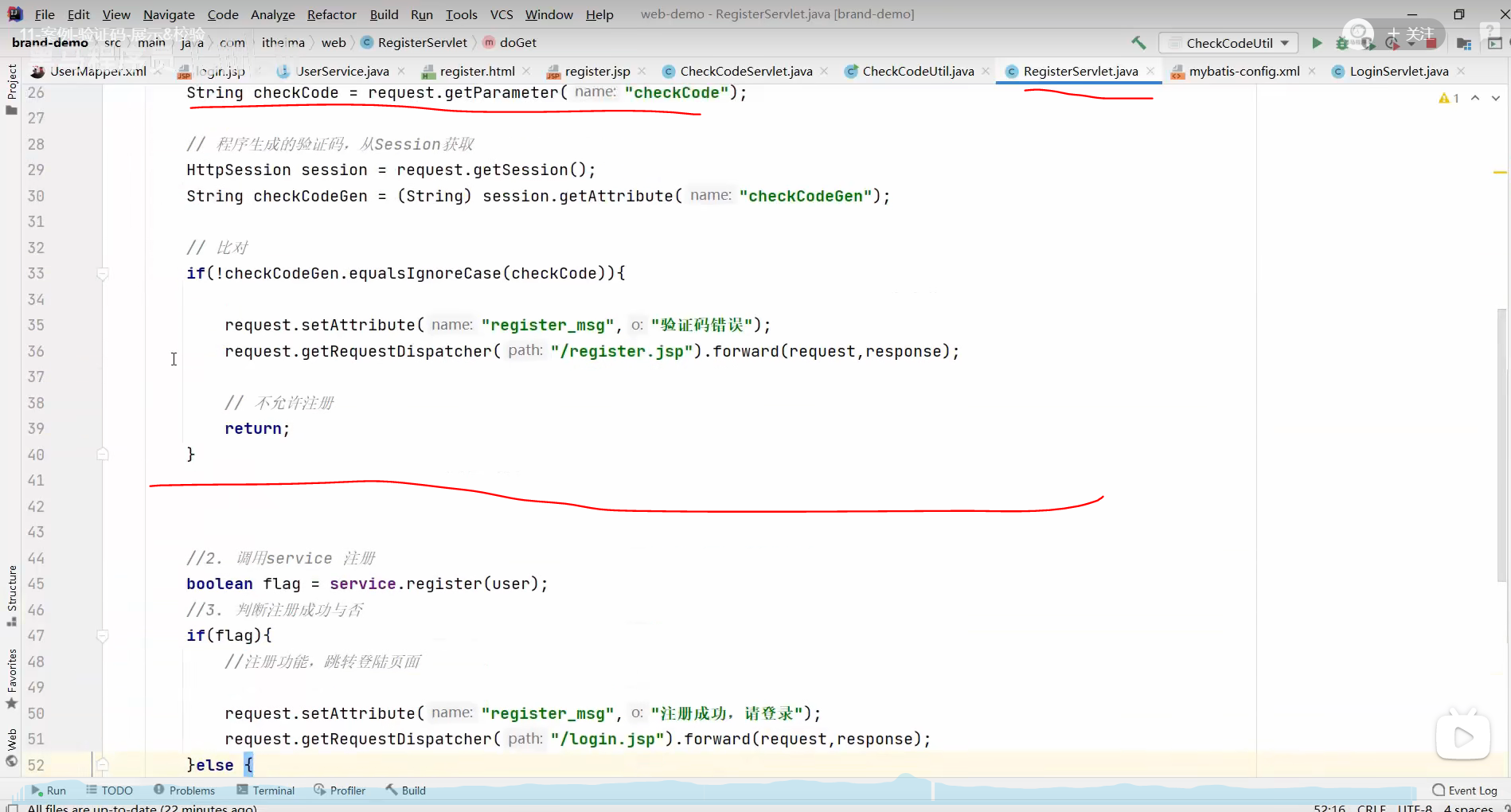1511x812 pixels.
Task: Open the Tools menu
Action: pos(462,14)
